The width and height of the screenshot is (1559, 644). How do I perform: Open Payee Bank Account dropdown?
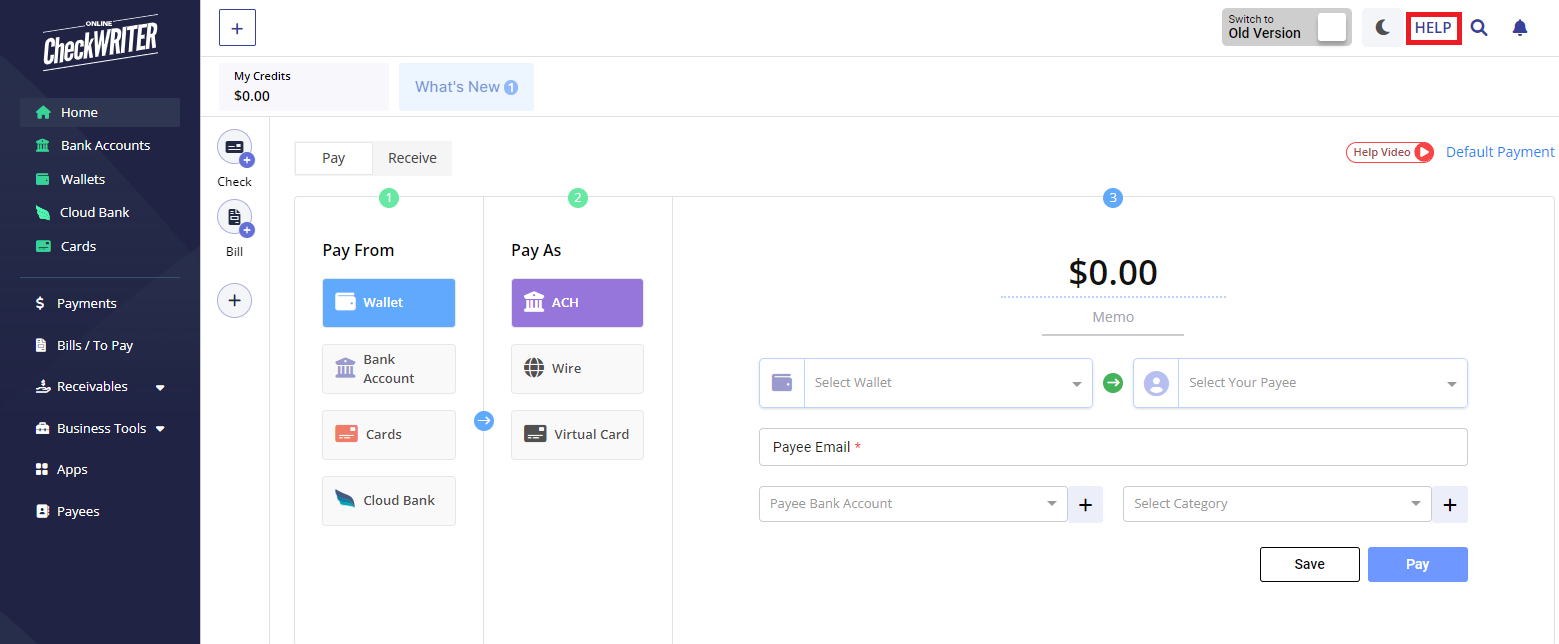[914, 504]
